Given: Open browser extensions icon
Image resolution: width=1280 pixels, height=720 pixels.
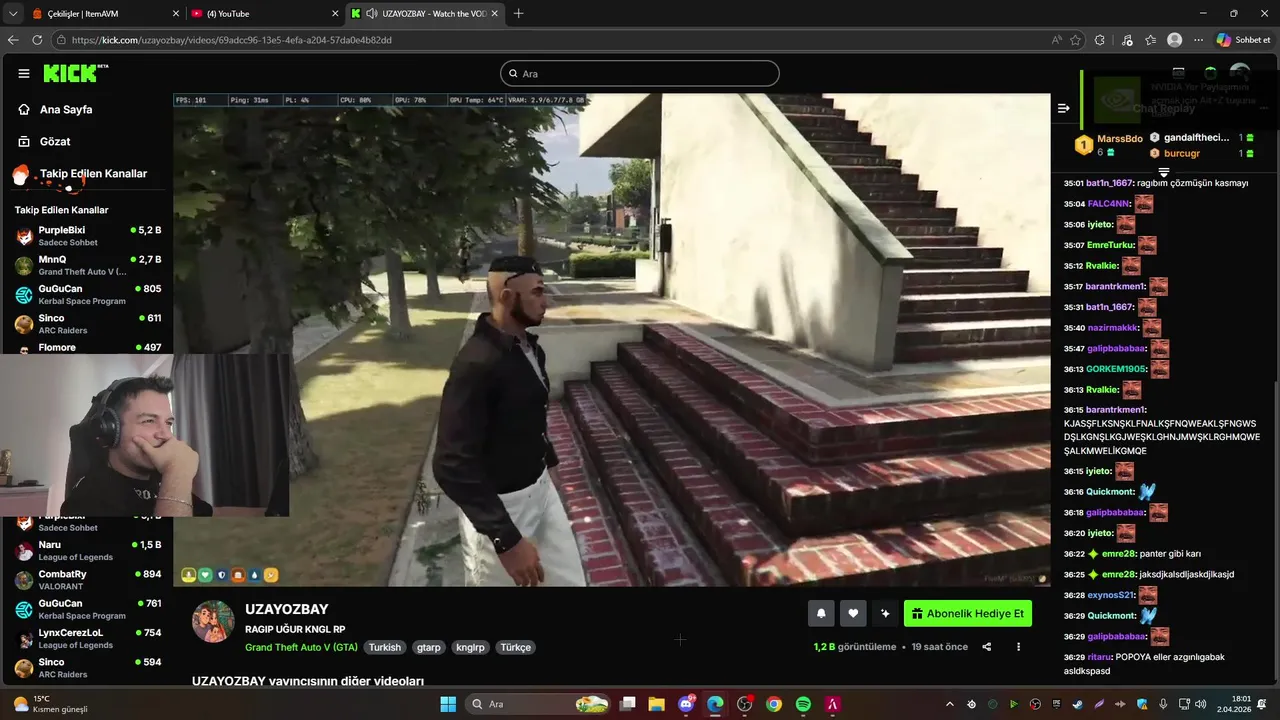Looking at the screenshot, I should point(1100,40).
